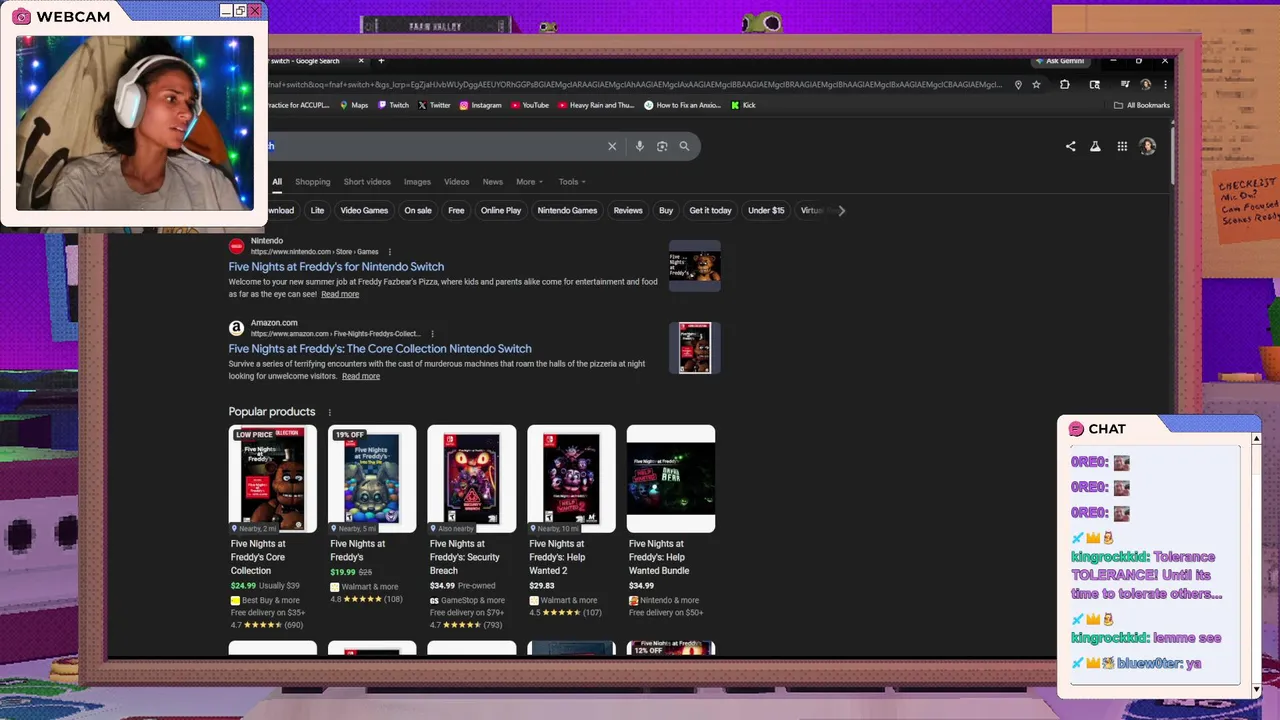Open Security Breach product image
The image size is (1280, 720).
coord(472,479)
